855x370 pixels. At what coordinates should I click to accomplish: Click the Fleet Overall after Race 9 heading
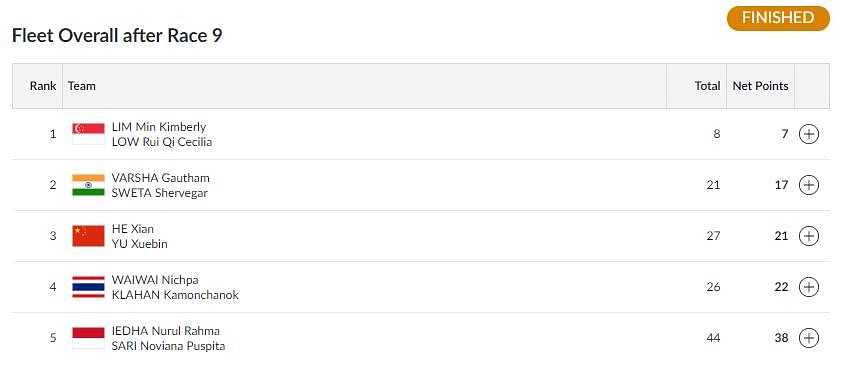coord(117,36)
